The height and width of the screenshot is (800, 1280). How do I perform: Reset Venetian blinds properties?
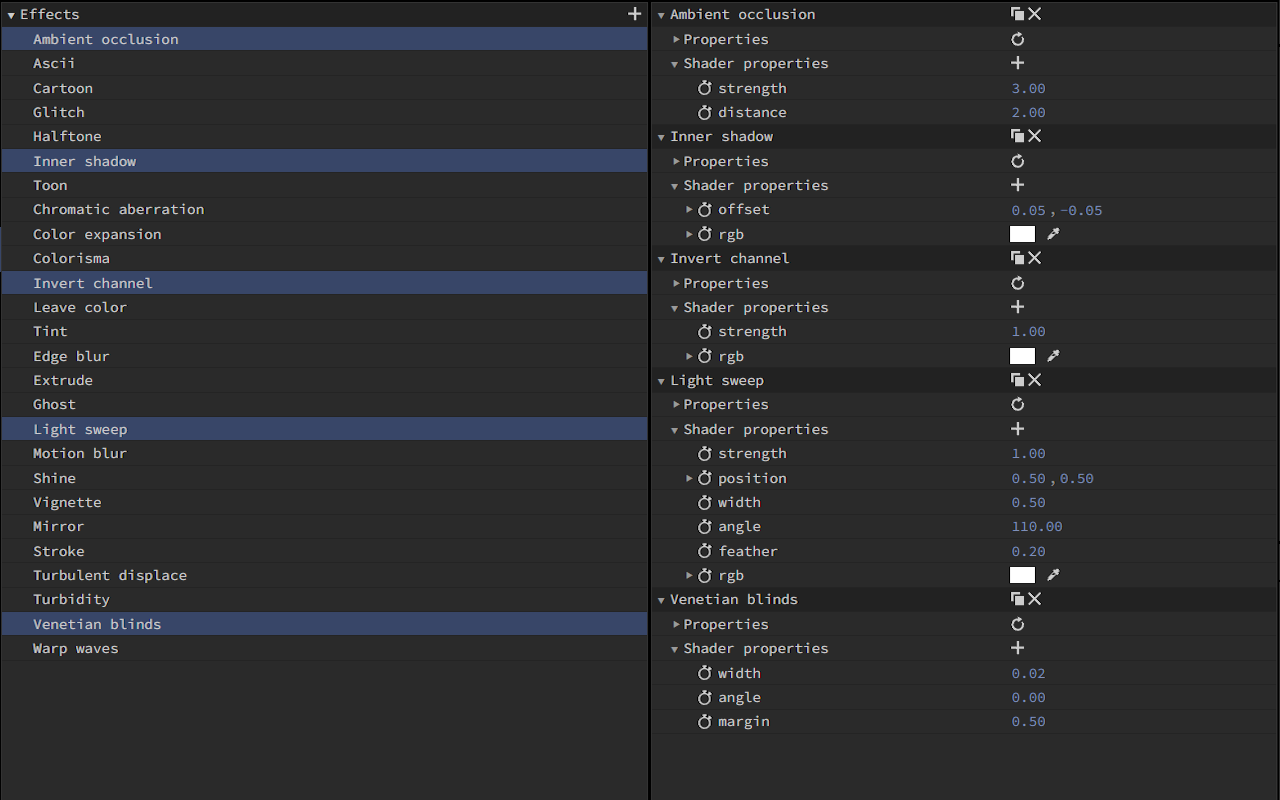point(1018,624)
